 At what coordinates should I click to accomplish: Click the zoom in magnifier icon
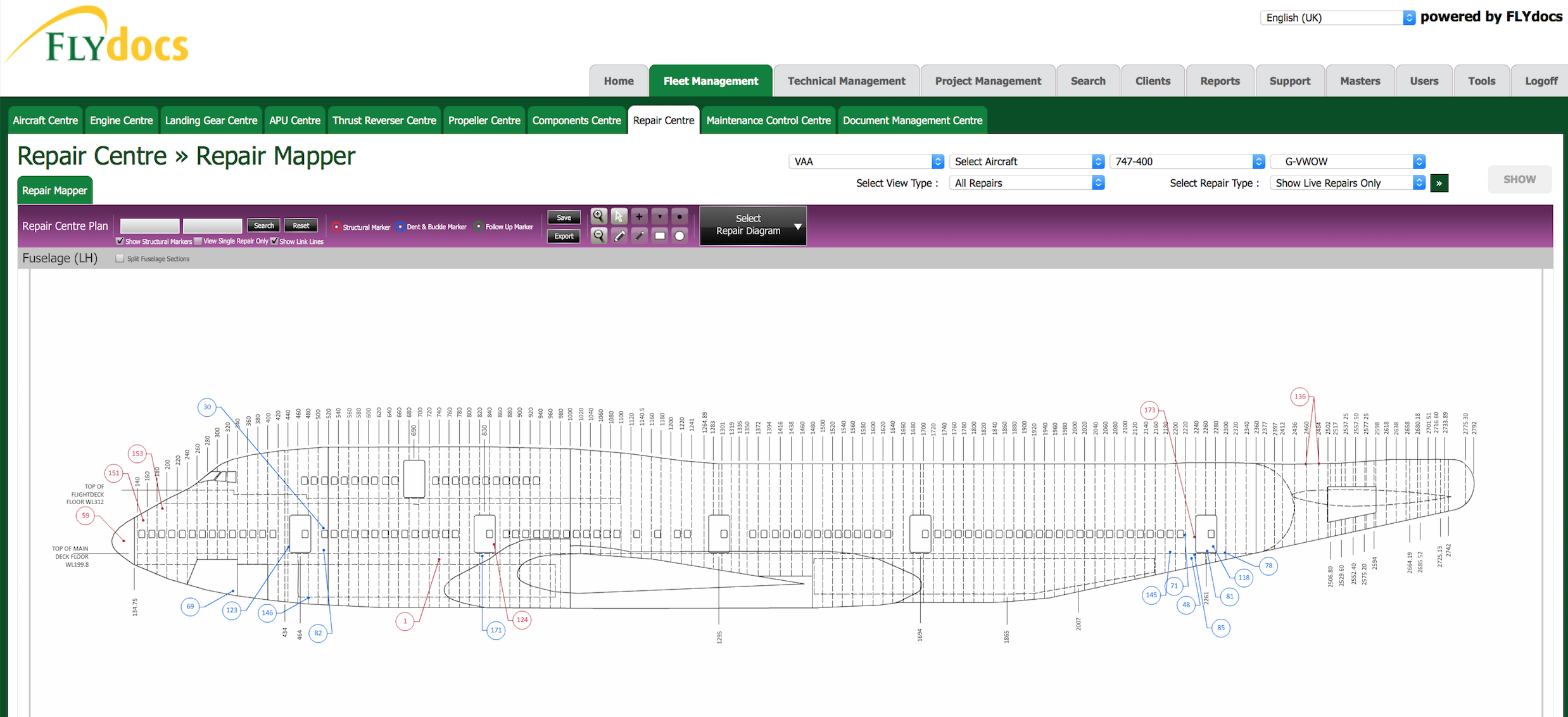tap(598, 216)
